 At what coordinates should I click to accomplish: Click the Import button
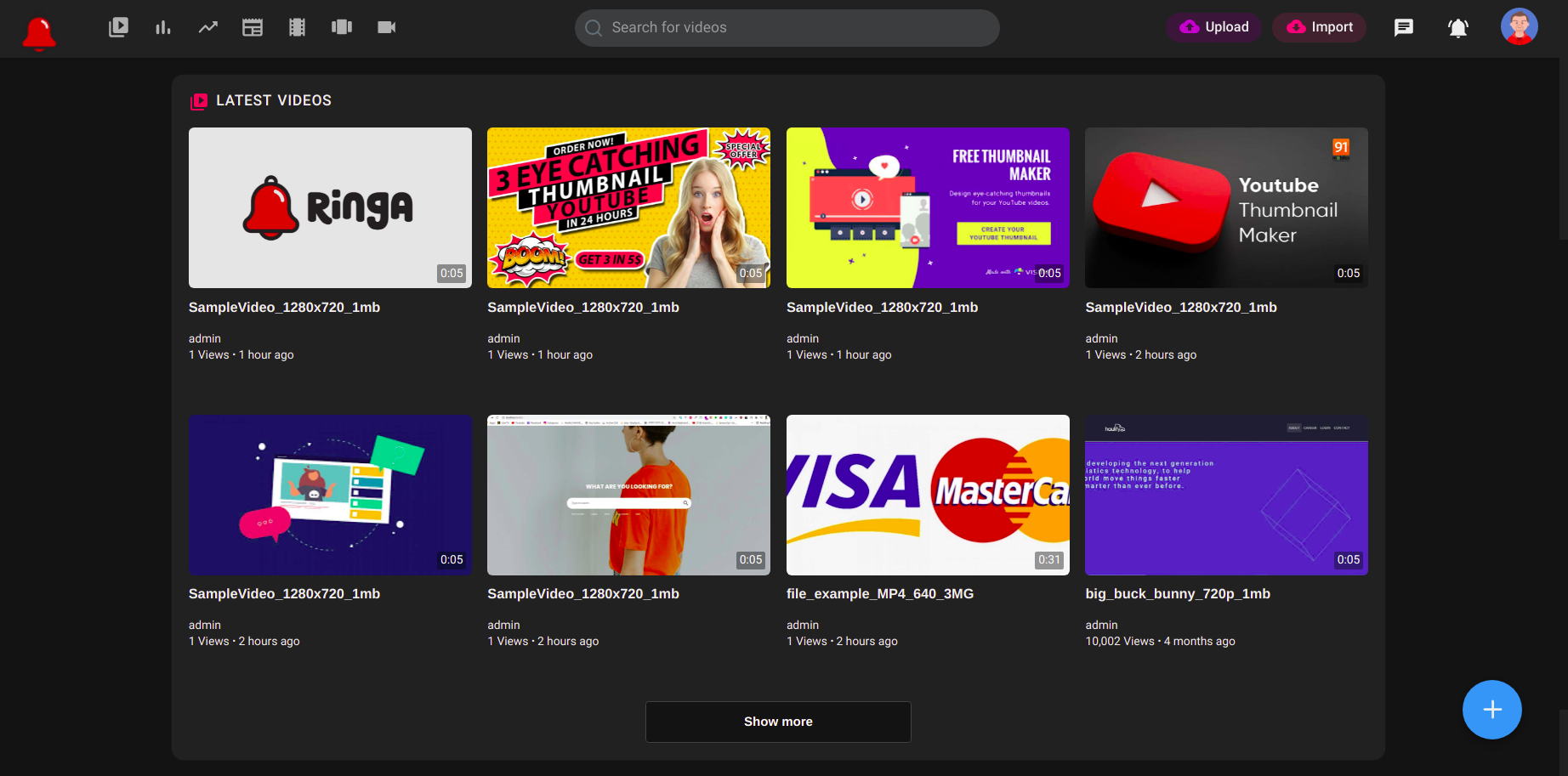tap(1319, 27)
